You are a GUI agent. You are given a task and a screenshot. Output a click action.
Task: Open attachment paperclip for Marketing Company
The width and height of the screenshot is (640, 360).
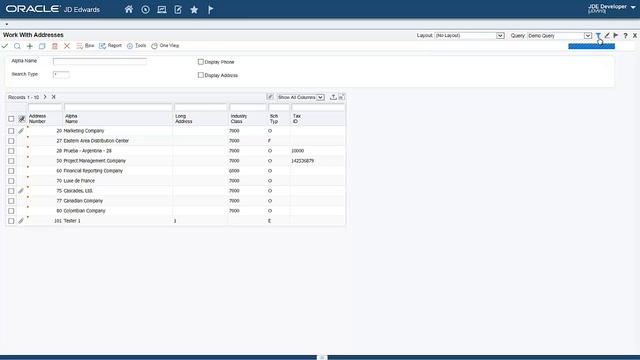[x=21, y=131]
